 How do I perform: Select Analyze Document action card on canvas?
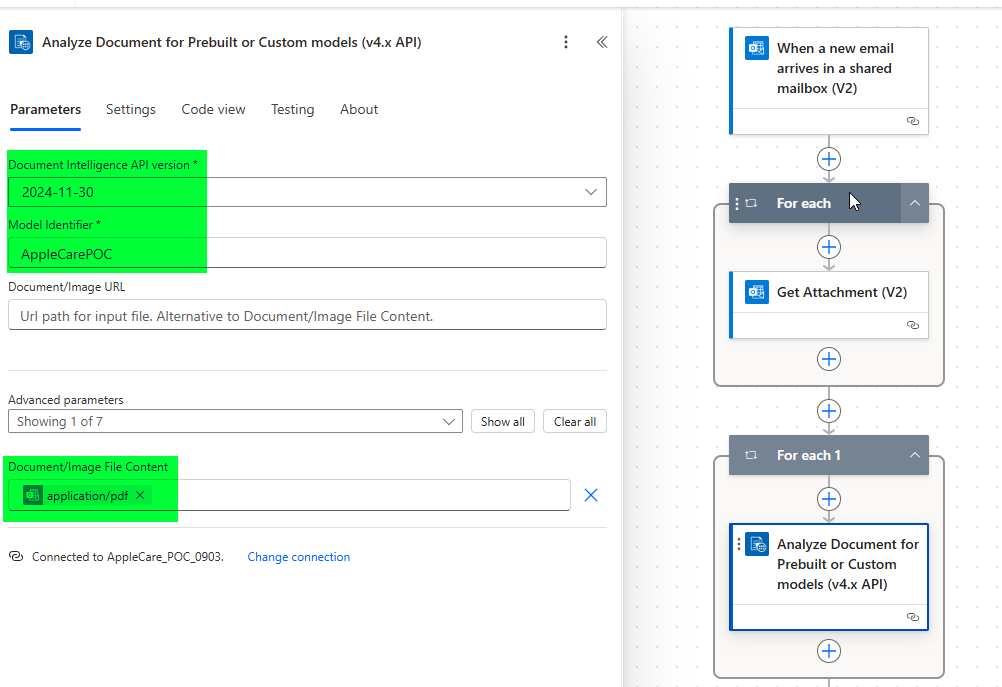829,577
